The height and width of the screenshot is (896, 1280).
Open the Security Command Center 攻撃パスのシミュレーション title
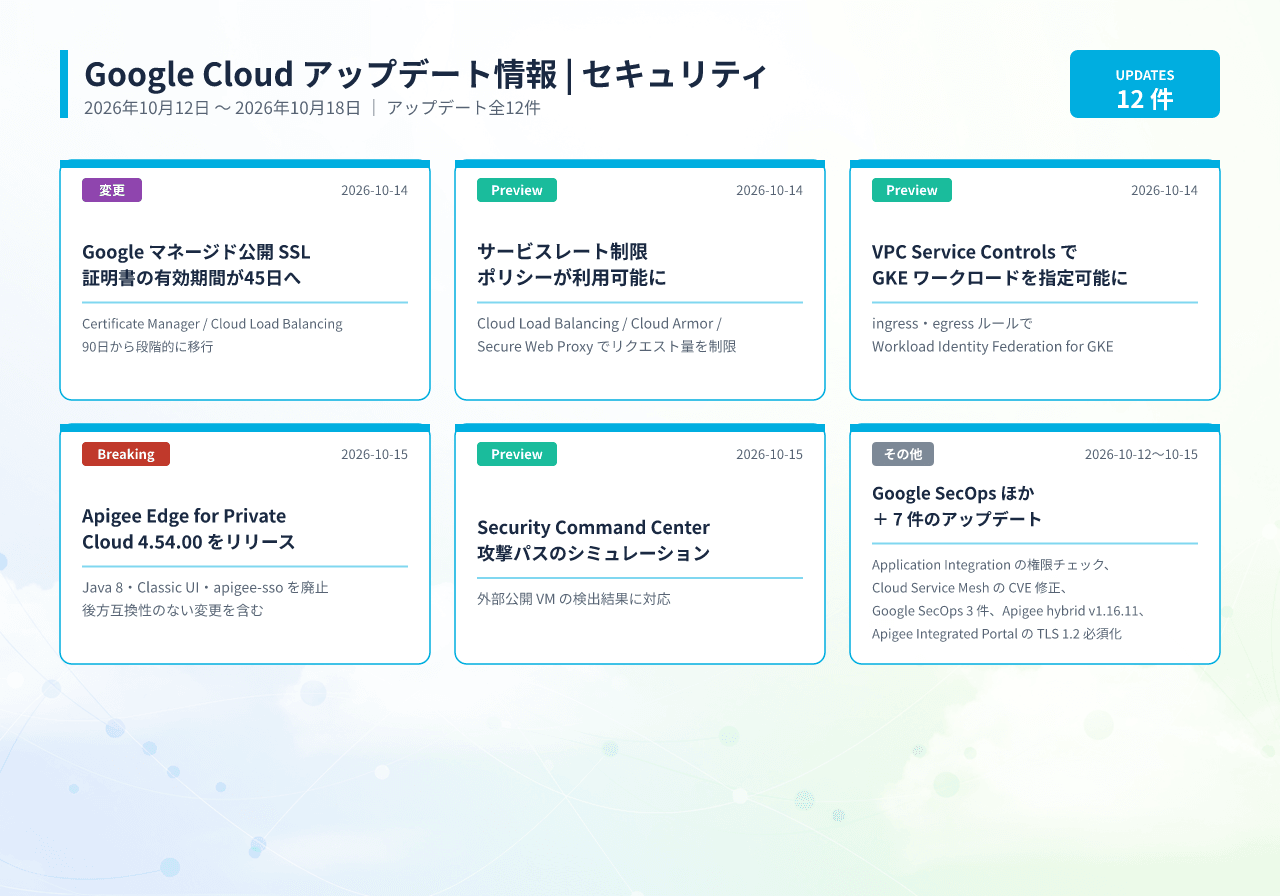pyautogui.click(x=594, y=540)
